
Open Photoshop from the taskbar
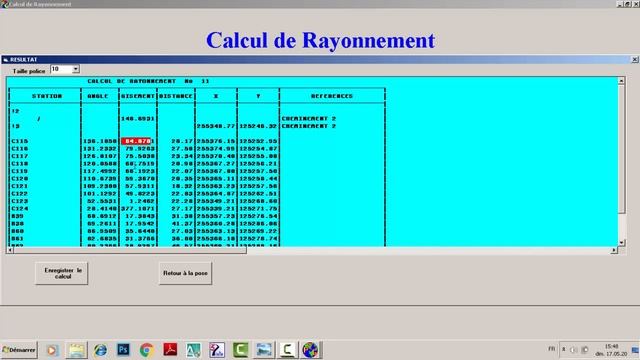[x=123, y=350]
